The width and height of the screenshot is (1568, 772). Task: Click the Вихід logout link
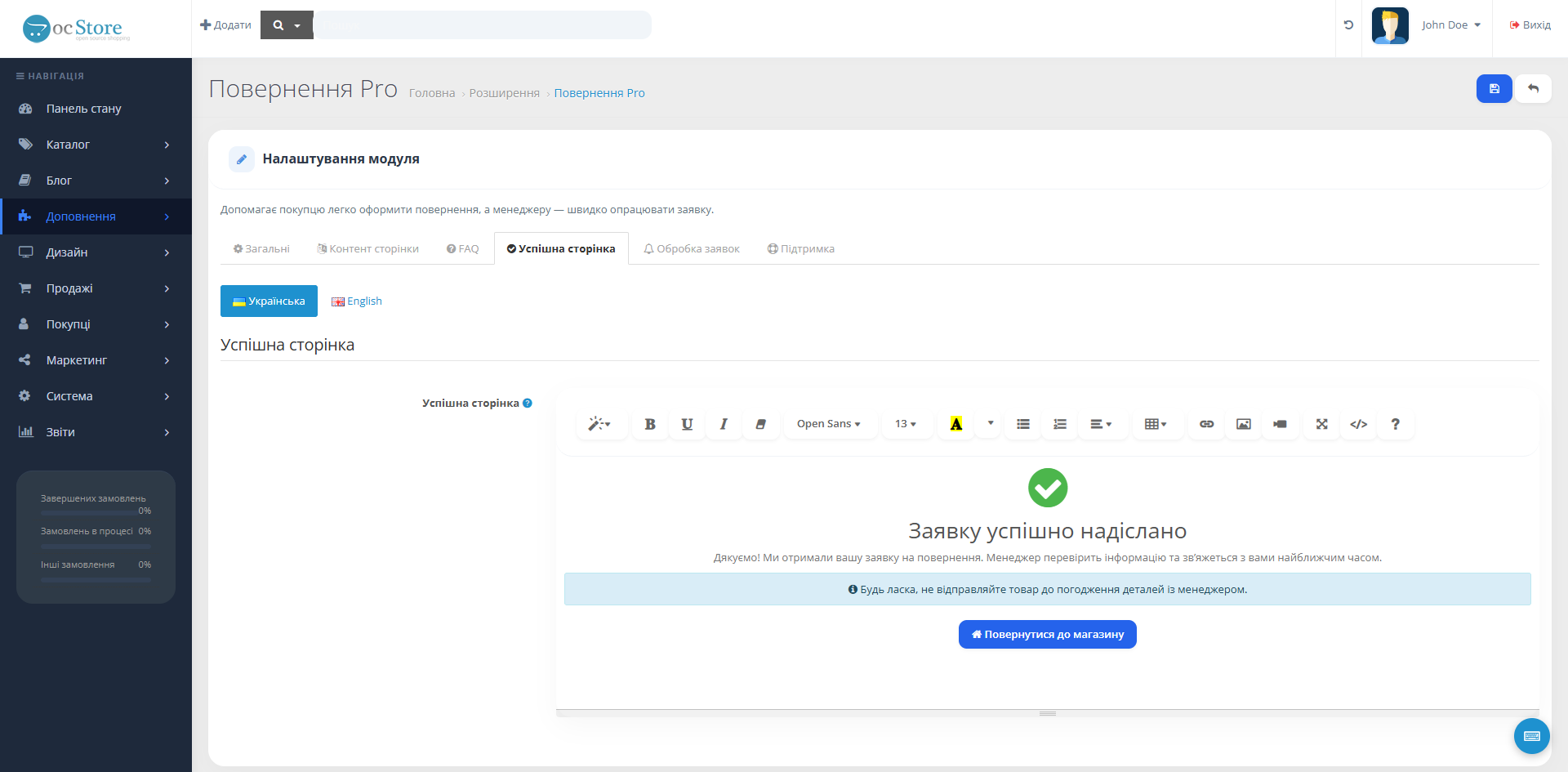click(1530, 25)
